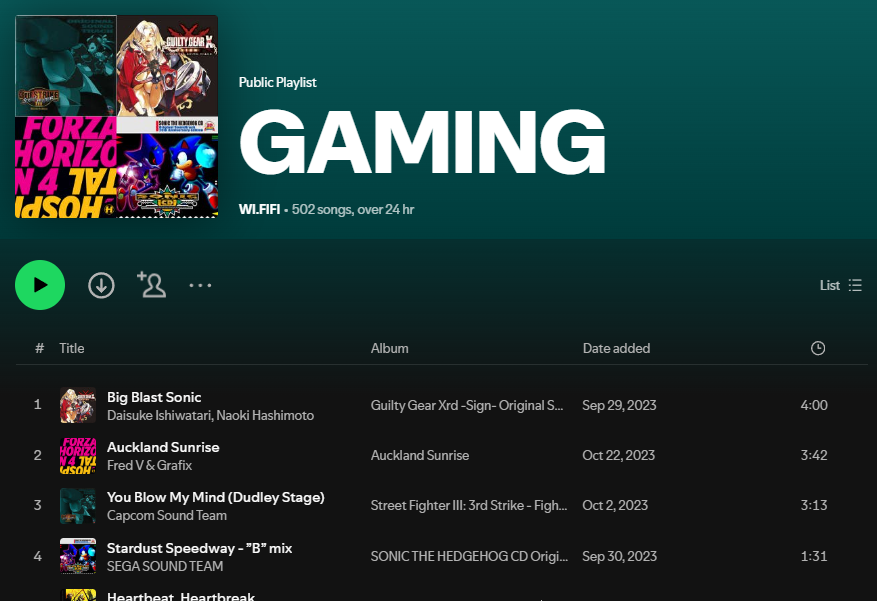Viewport: 877px width, 601px height.
Task: Select the Heartbeat, Heartbreak track
Action: pos(181,596)
